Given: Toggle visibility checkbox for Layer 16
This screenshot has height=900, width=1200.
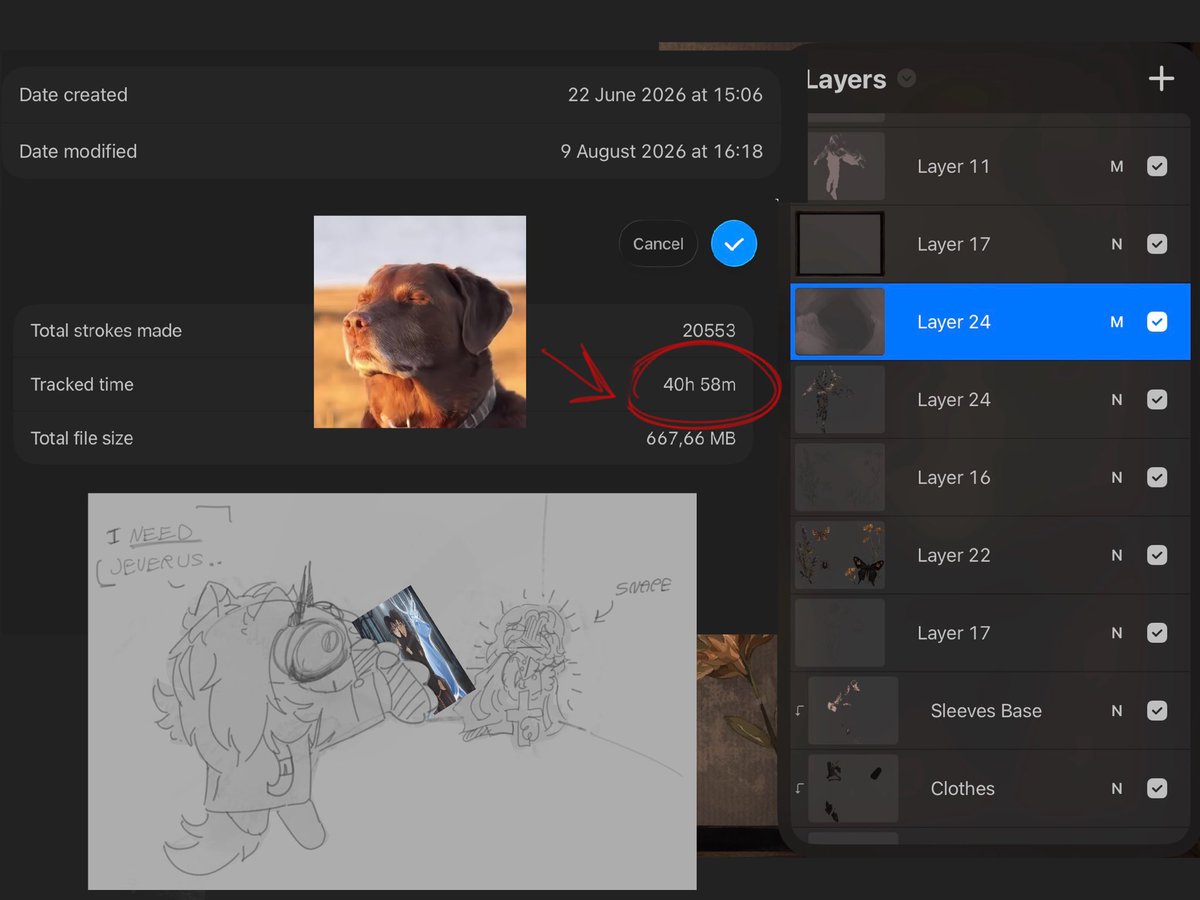Looking at the screenshot, I should pos(1157,477).
